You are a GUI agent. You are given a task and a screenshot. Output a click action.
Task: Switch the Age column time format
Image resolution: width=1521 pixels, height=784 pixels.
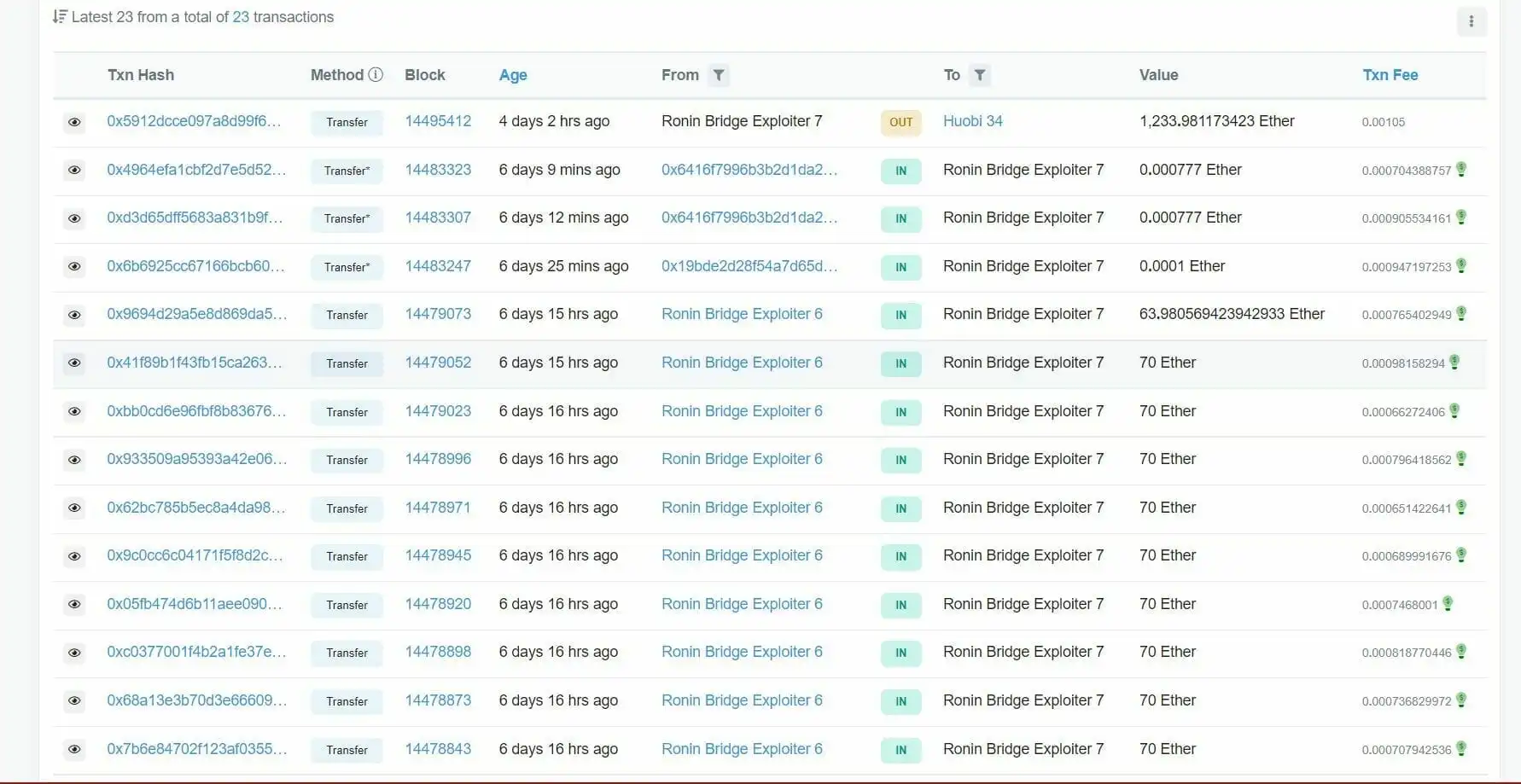click(512, 75)
